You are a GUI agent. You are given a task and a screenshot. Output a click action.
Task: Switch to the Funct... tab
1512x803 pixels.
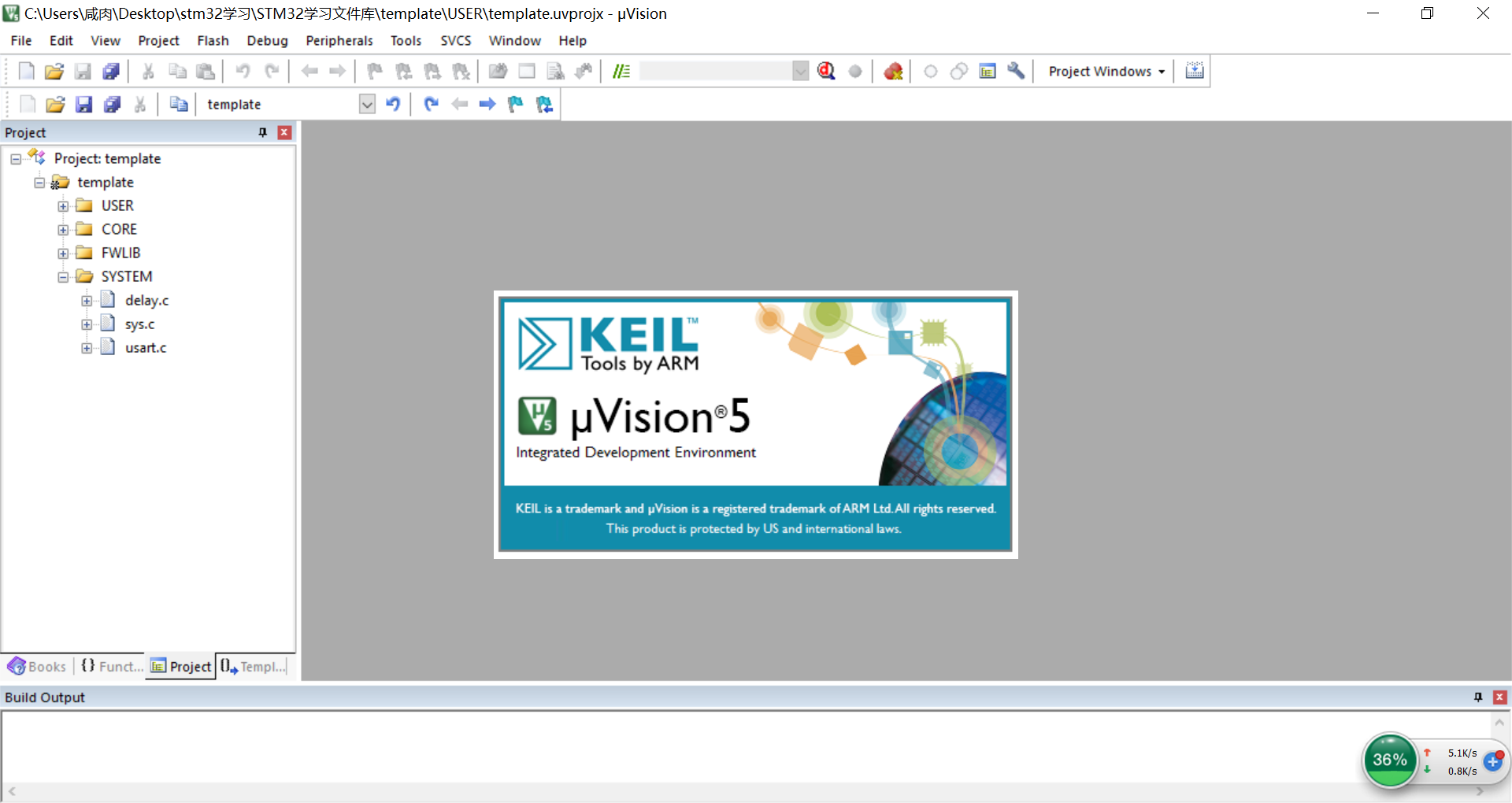[x=112, y=667]
